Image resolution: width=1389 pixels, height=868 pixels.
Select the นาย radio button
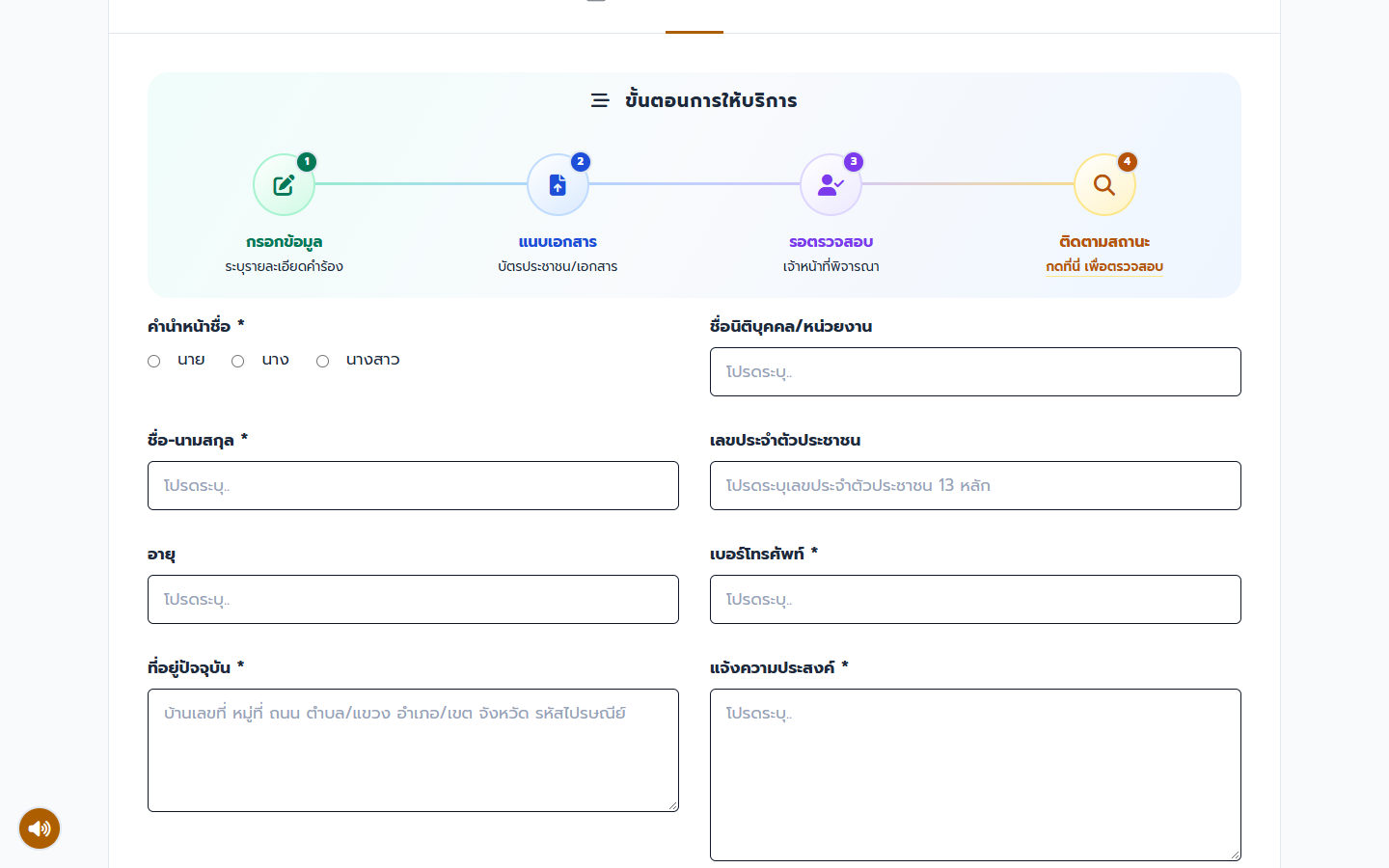click(153, 361)
